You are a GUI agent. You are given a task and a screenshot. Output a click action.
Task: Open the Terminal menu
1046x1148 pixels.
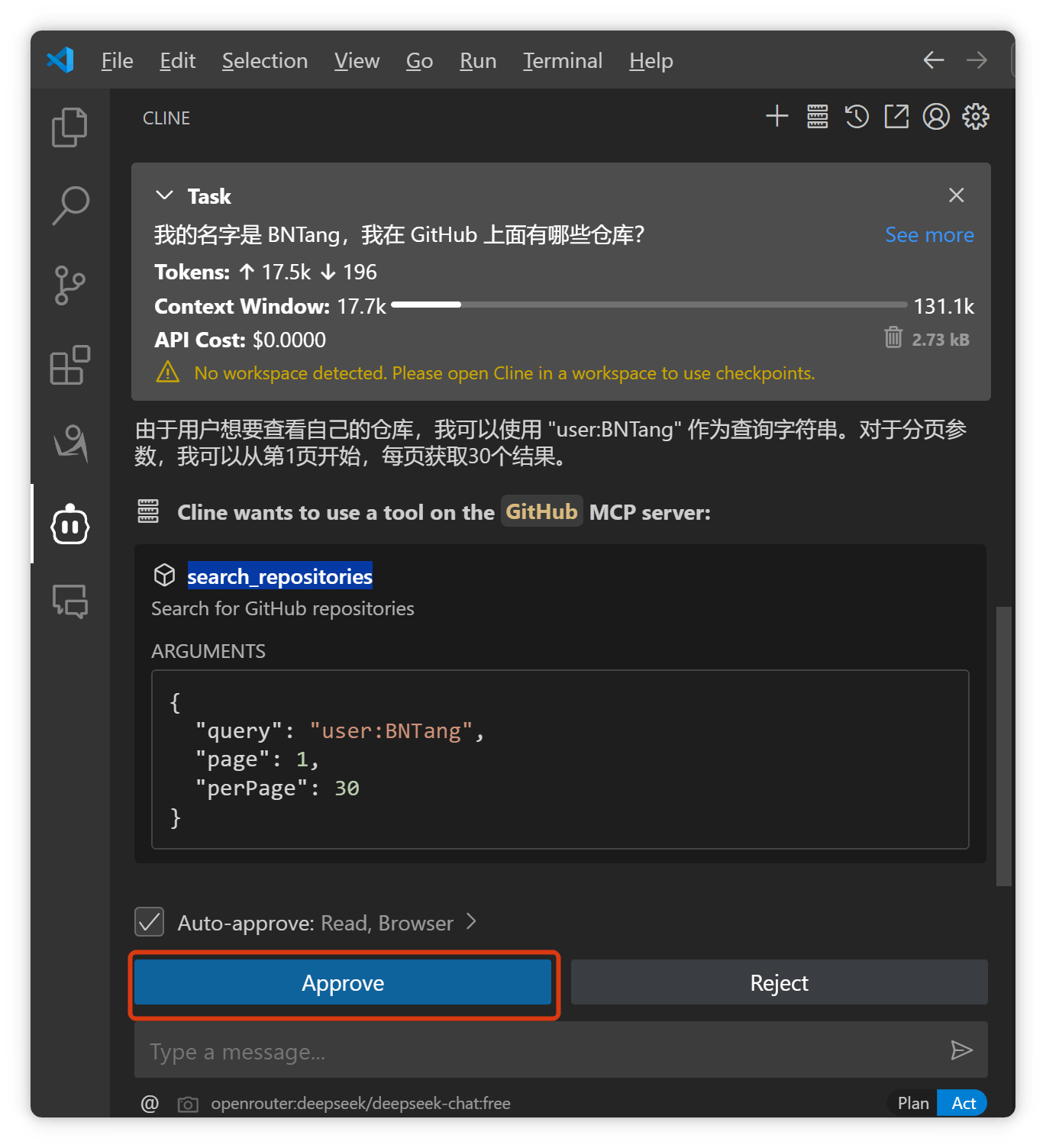coord(563,60)
